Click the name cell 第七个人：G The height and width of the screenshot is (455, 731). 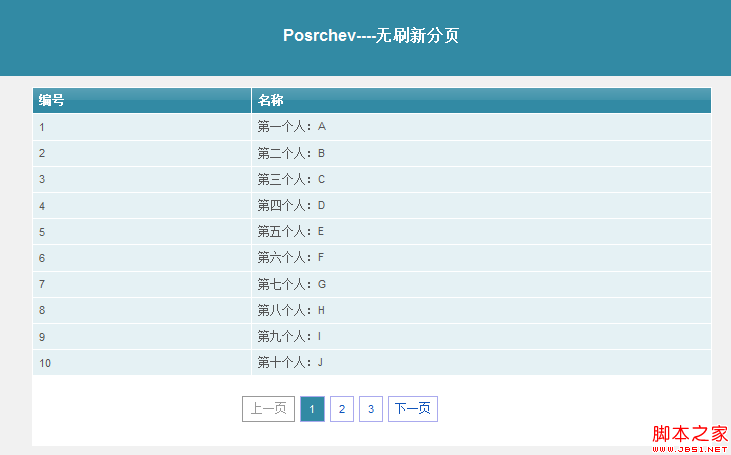pos(292,284)
